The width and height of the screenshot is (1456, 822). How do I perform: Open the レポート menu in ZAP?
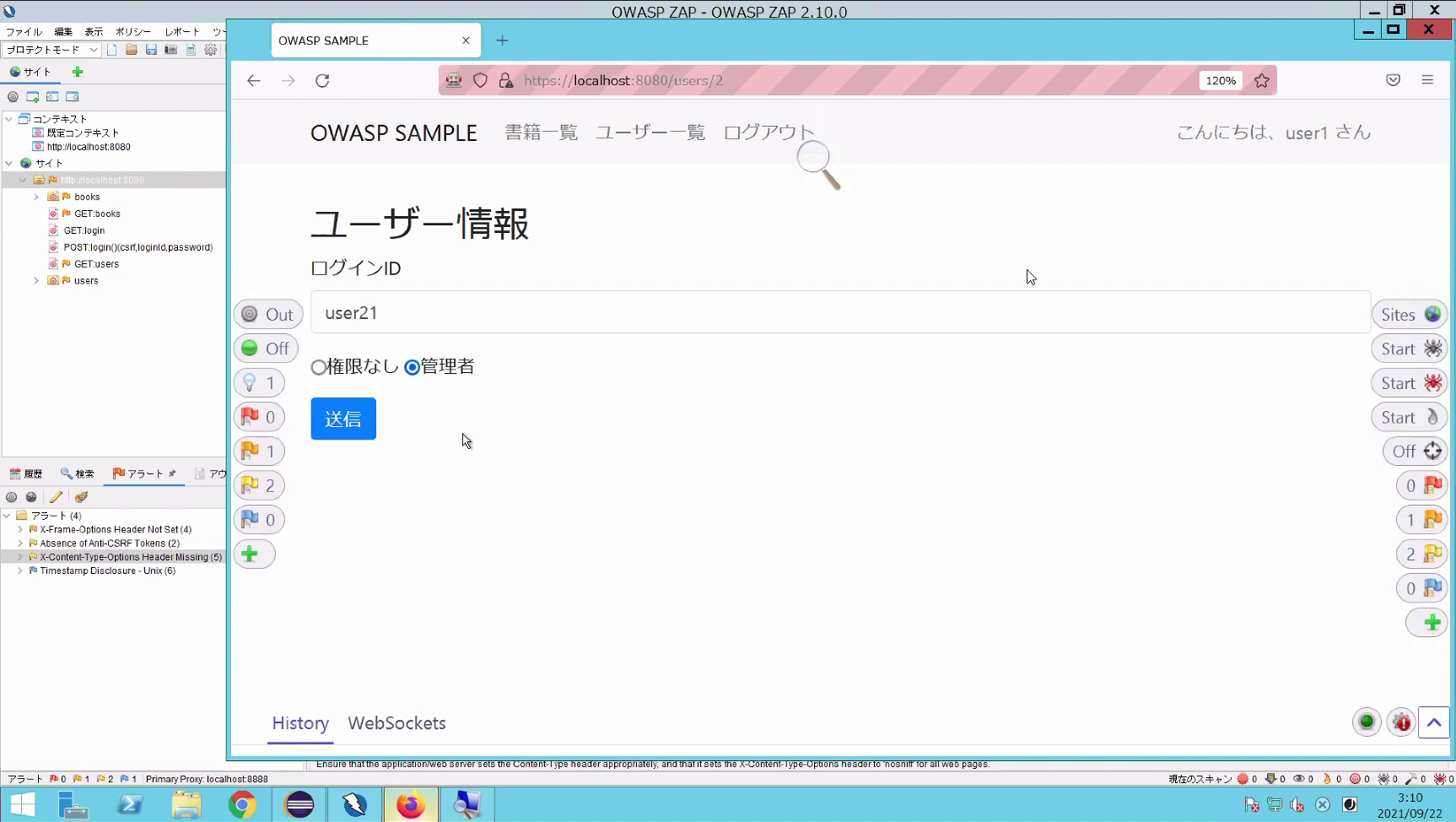click(182, 31)
